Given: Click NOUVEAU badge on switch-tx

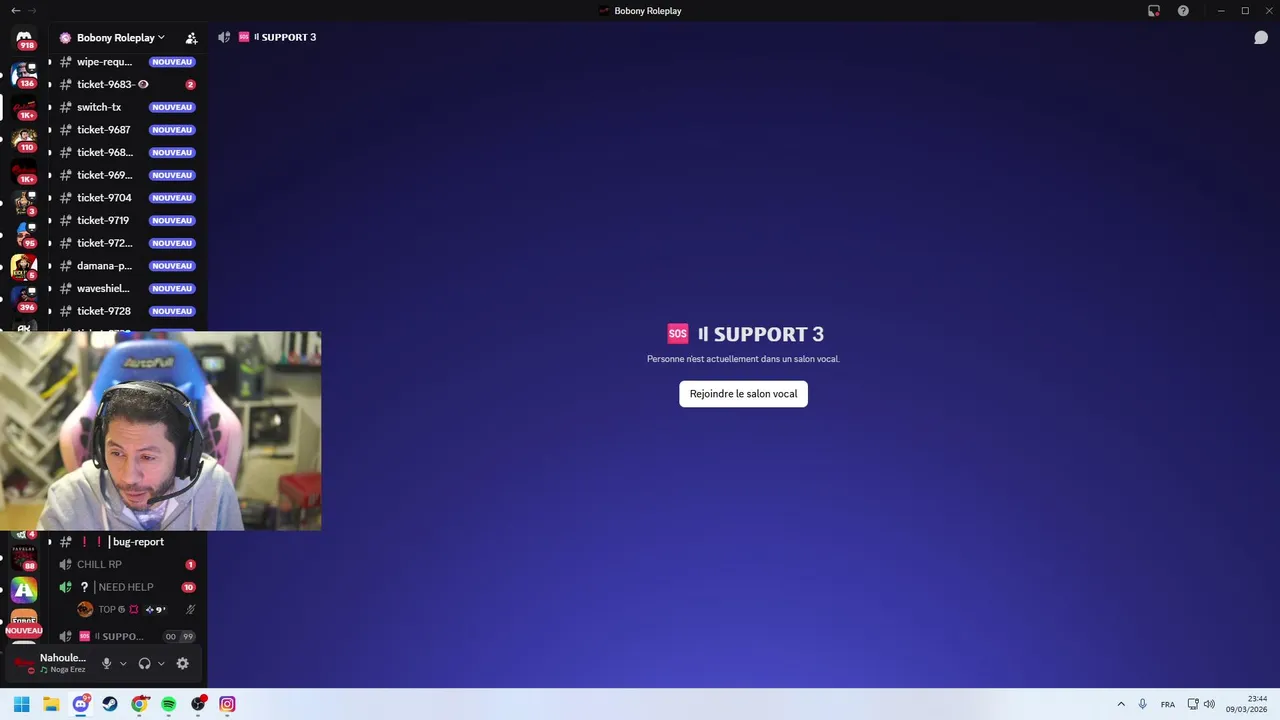Looking at the screenshot, I should point(172,107).
